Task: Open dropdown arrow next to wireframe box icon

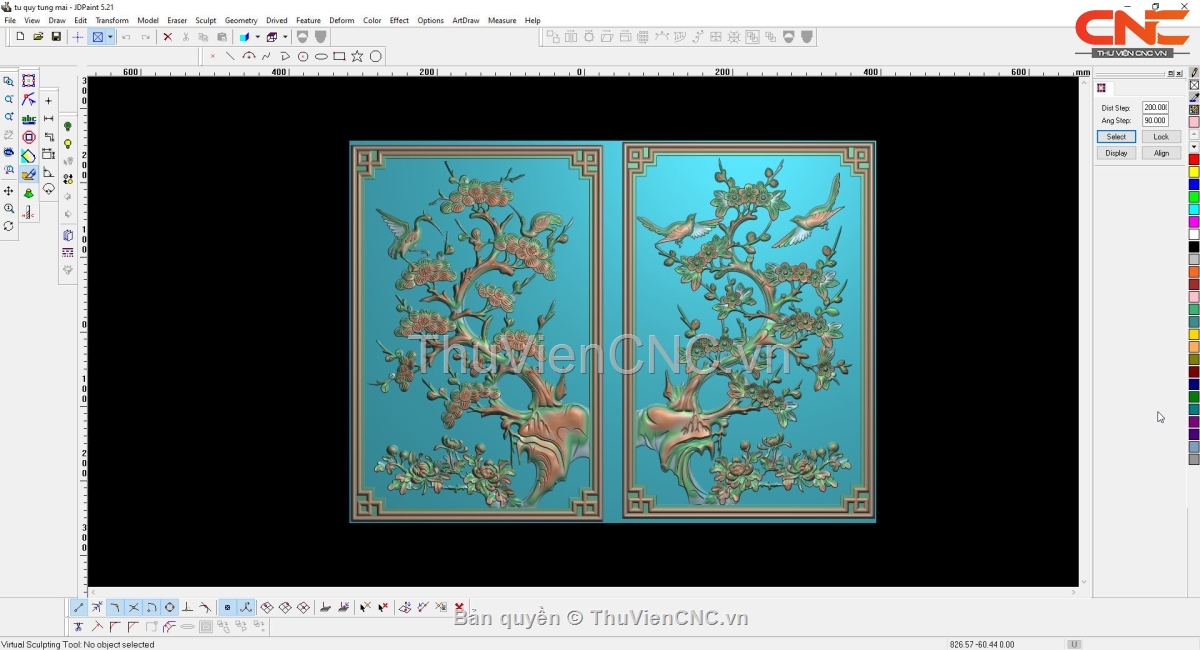Action: (284, 37)
